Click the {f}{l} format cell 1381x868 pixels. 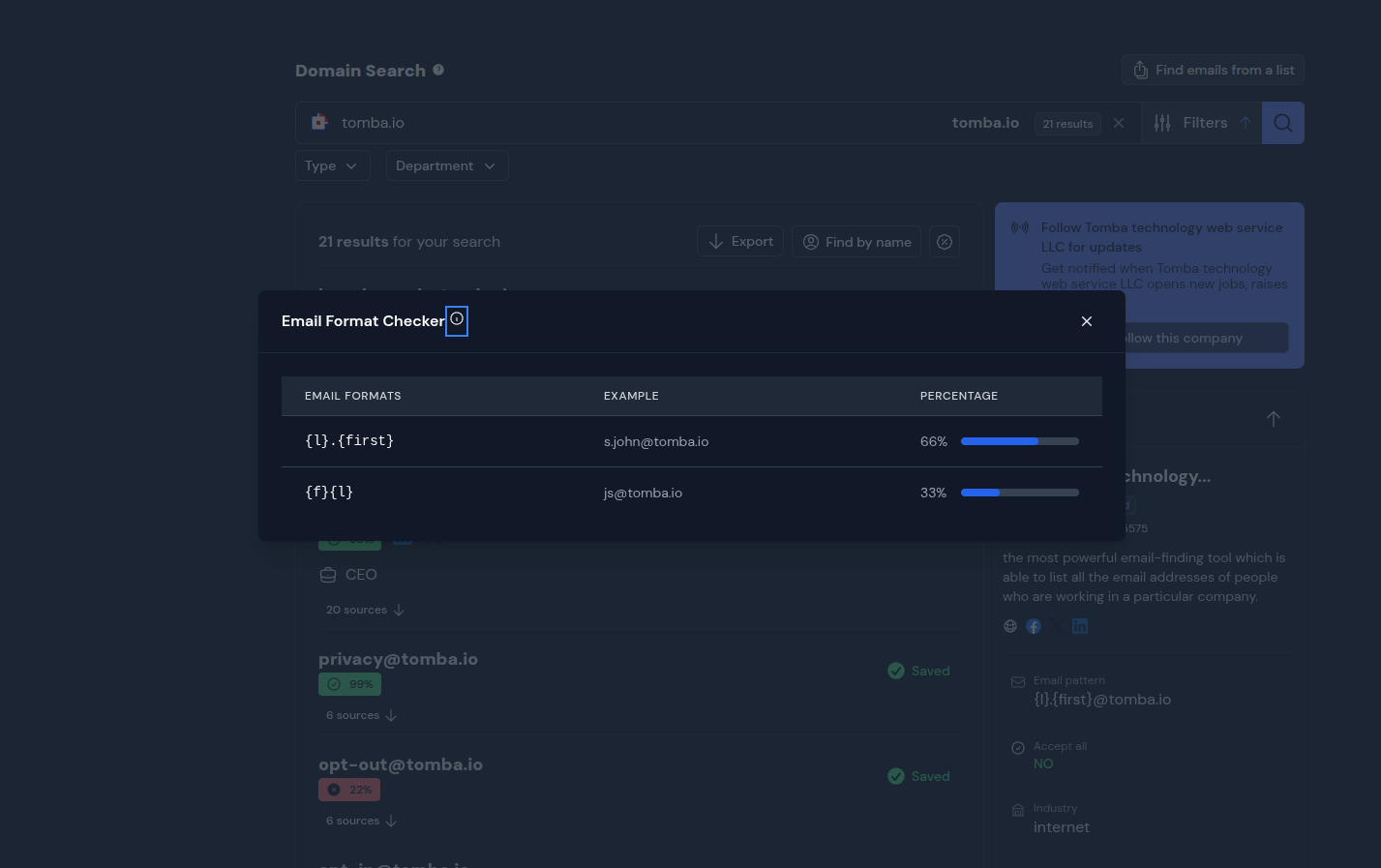[329, 492]
